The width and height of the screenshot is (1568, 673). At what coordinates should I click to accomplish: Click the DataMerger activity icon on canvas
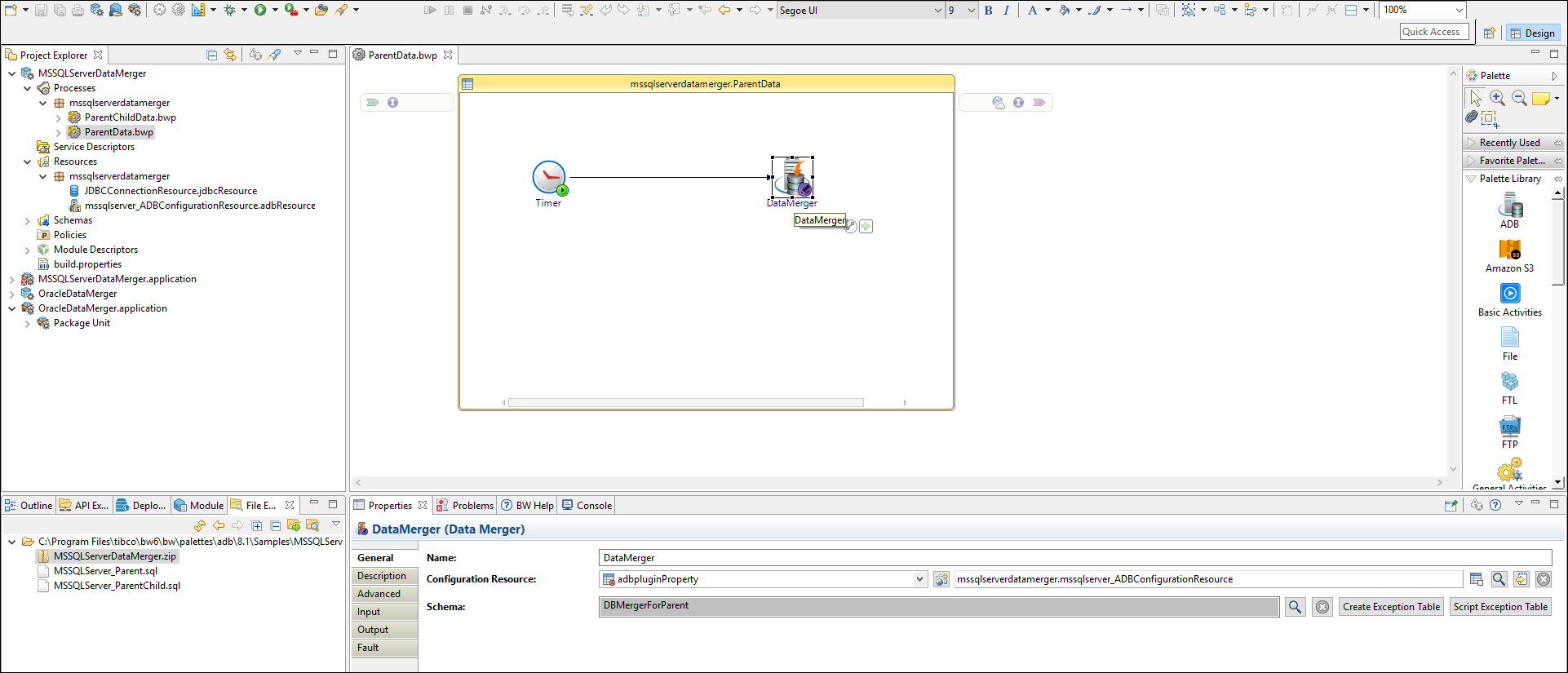pyautogui.click(x=792, y=177)
